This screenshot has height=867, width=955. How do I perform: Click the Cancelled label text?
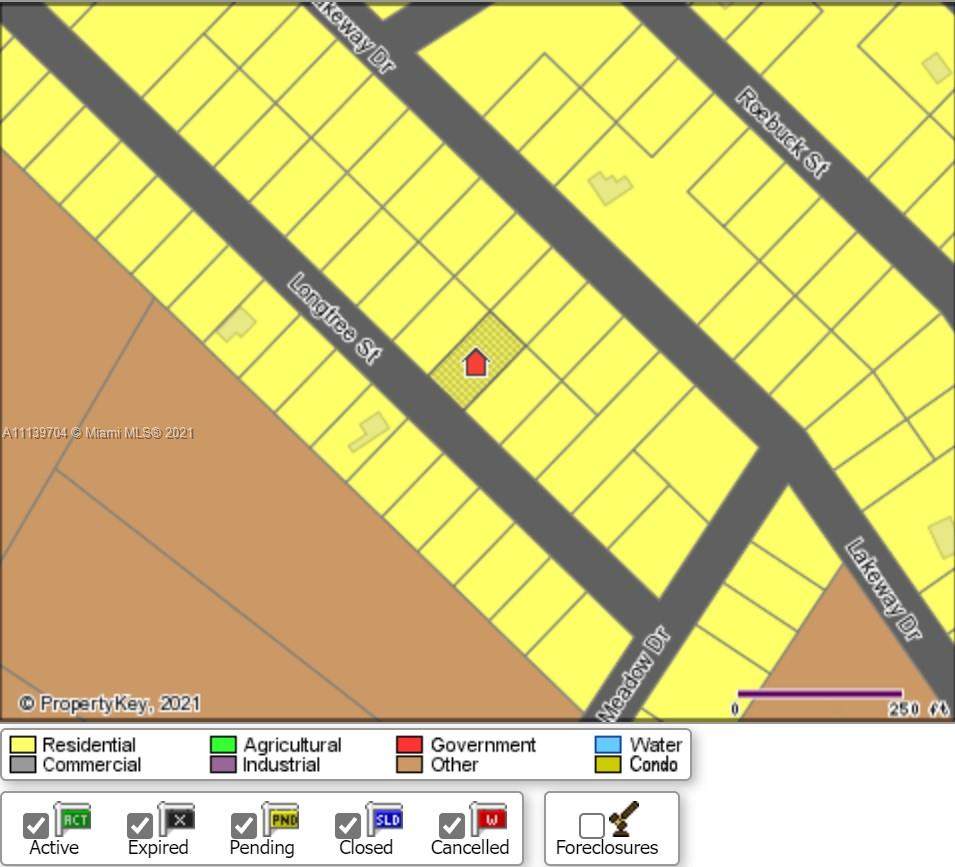pos(470,848)
